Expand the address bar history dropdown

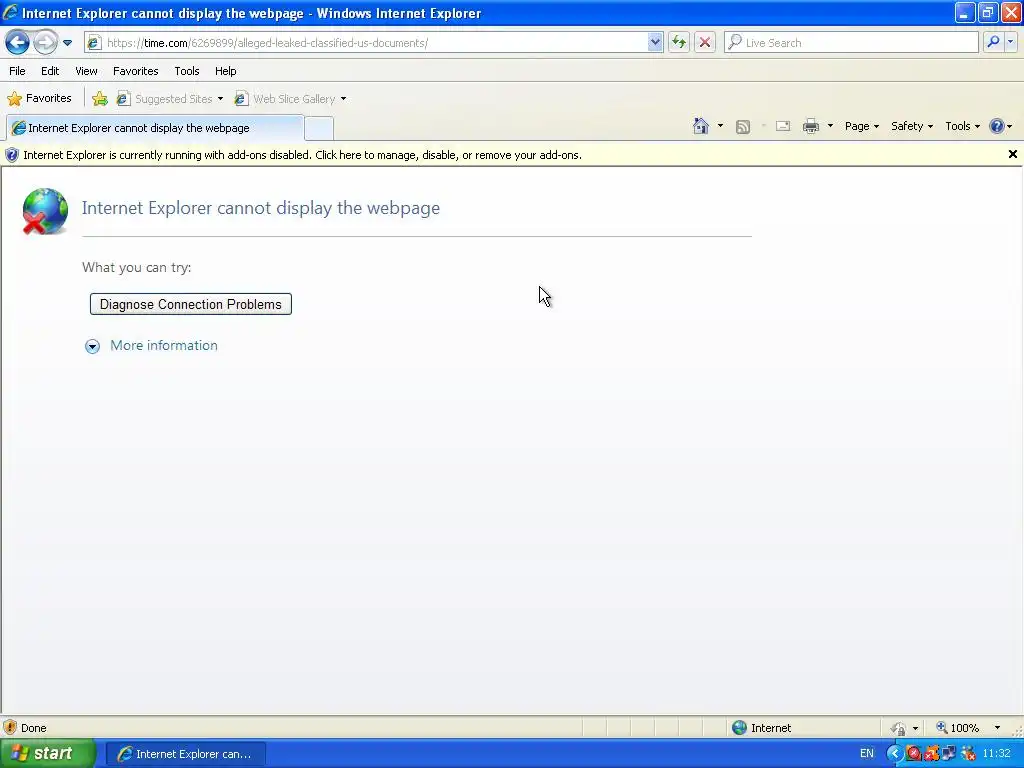point(655,42)
